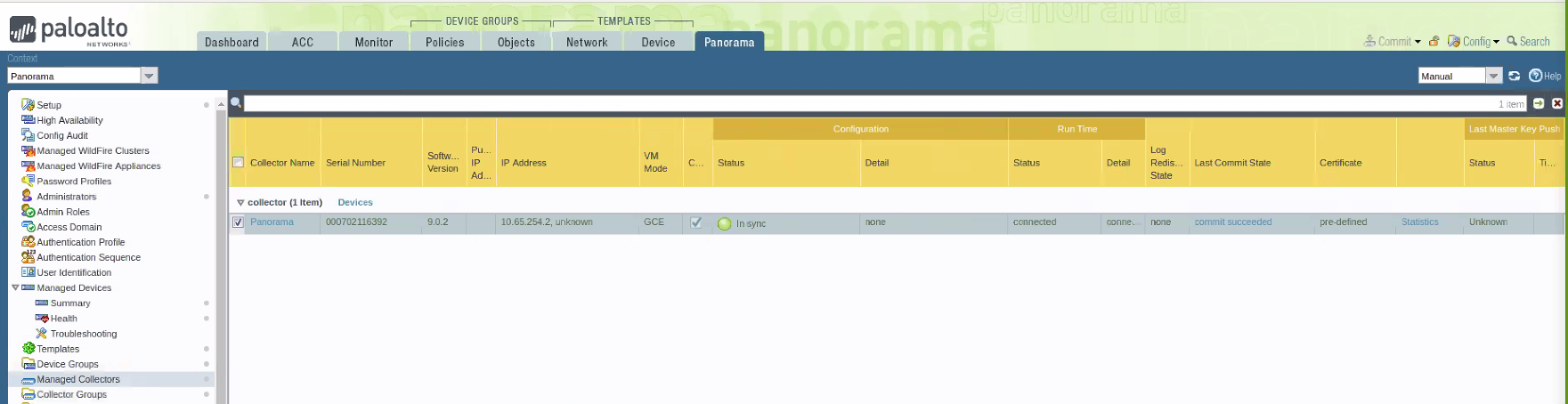The image size is (1568, 404).
Task: Sort by Collector Name column header
Action: coord(282,163)
